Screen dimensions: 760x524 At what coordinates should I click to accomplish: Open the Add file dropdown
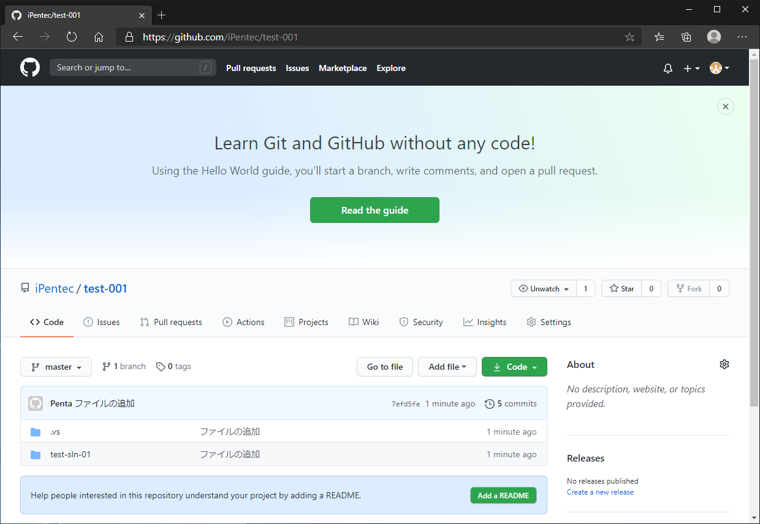(447, 367)
